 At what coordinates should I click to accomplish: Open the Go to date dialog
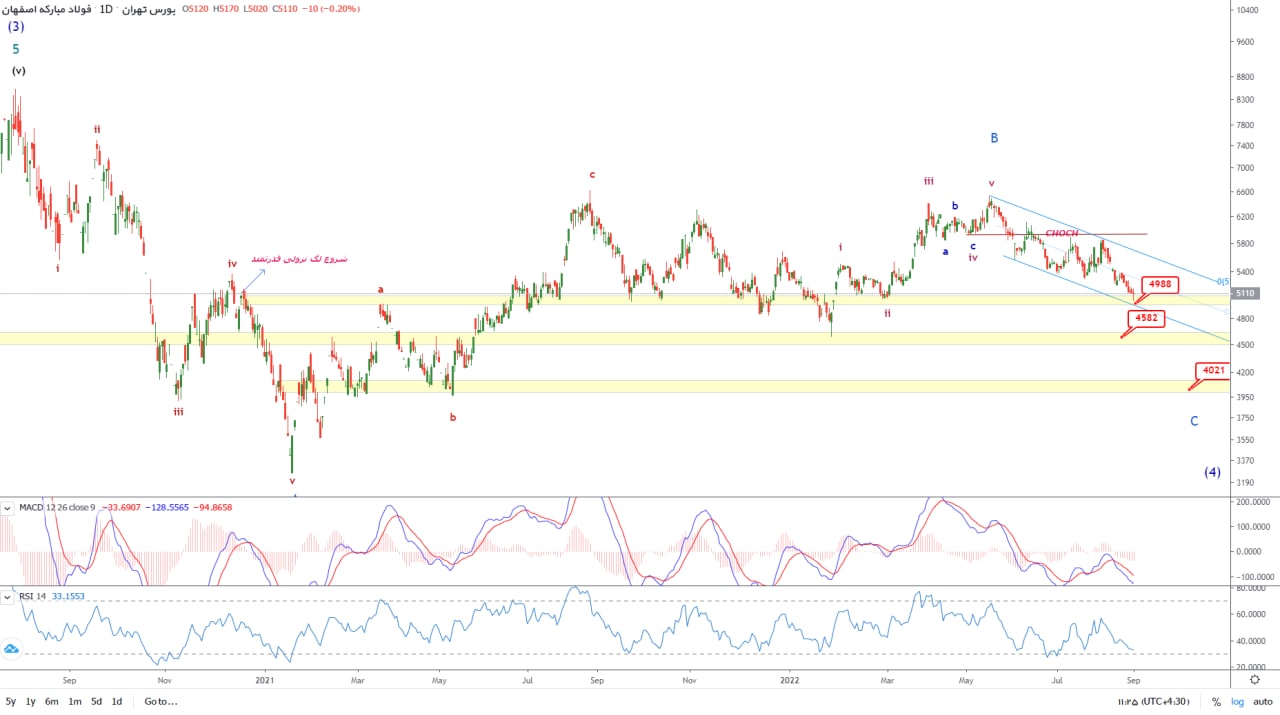[160, 702]
